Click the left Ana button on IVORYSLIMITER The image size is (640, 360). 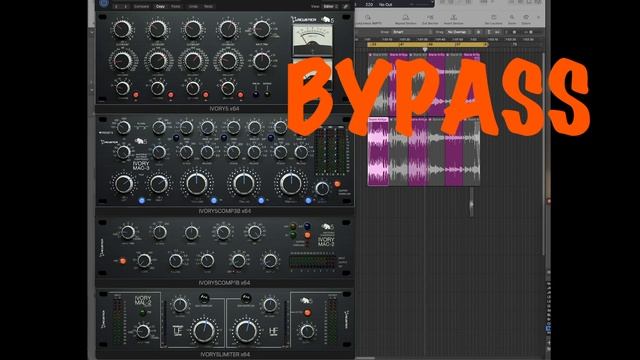tap(204, 298)
